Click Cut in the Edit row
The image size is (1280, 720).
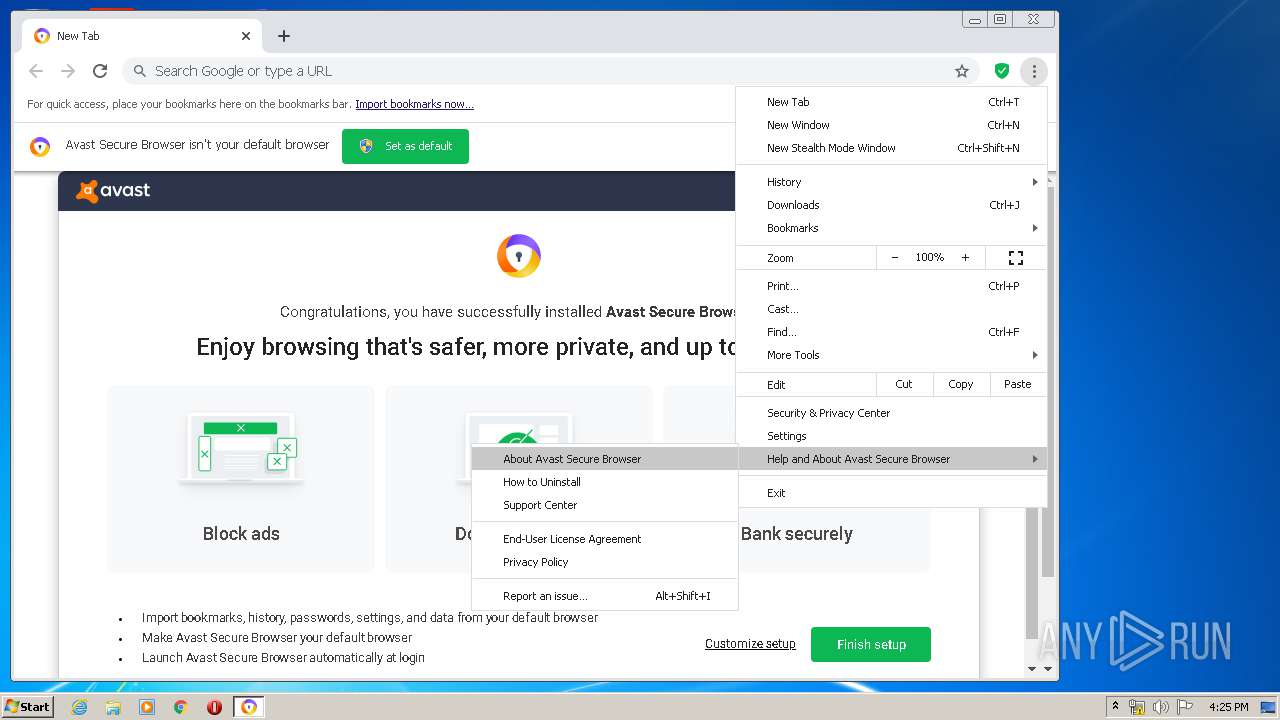tap(904, 384)
